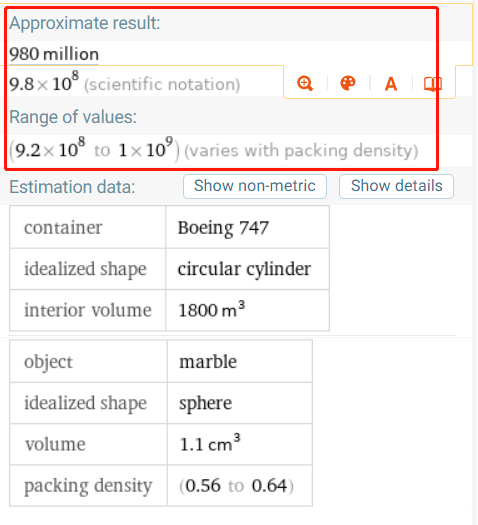The width and height of the screenshot is (478, 525).
Task: Click the Approximate result heading
Action: (x=85, y=23)
